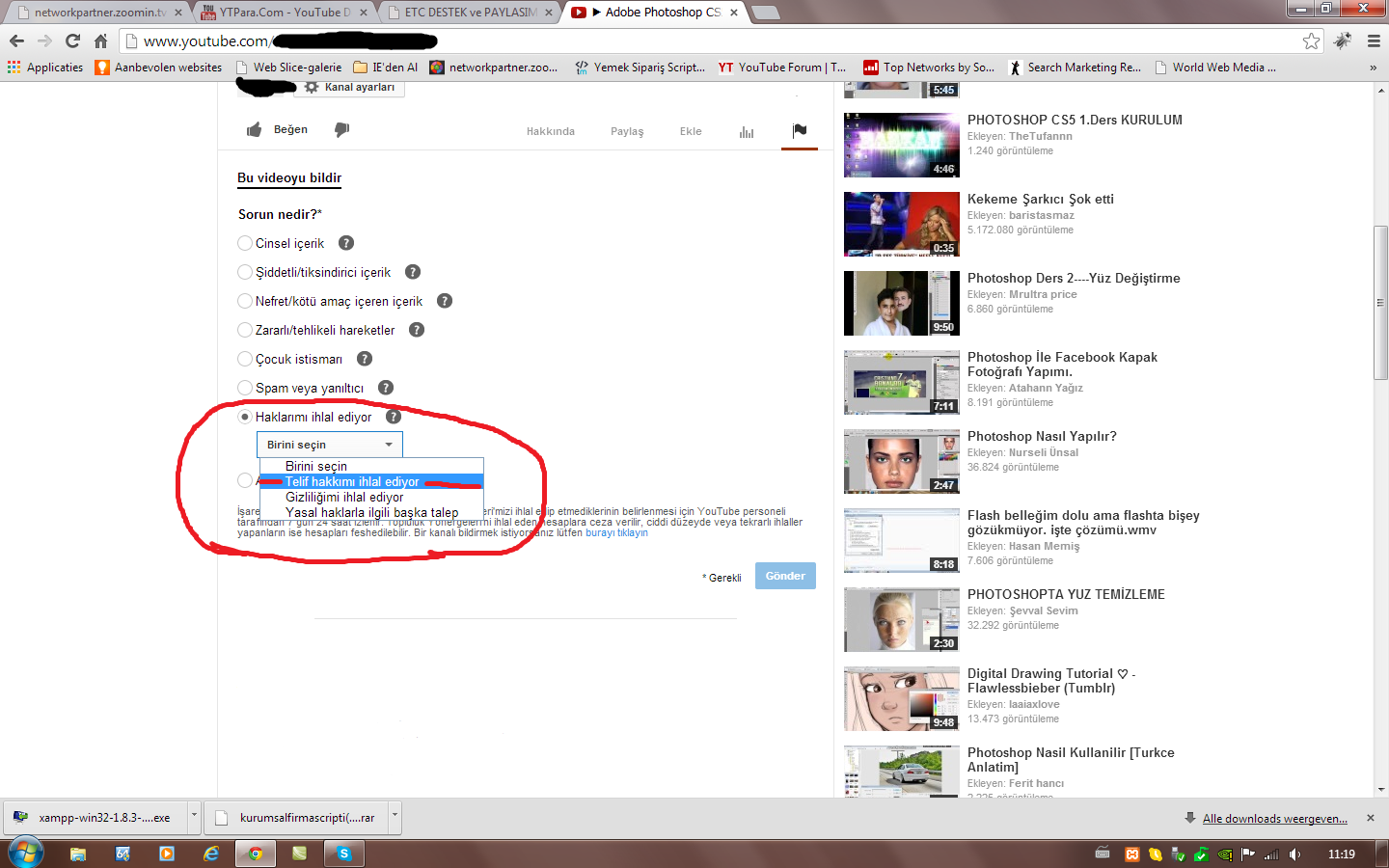The width and height of the screenshot is (1389, 868).
Task: Open the Chrome menu hamburger icon
Action: point(1374,41)
